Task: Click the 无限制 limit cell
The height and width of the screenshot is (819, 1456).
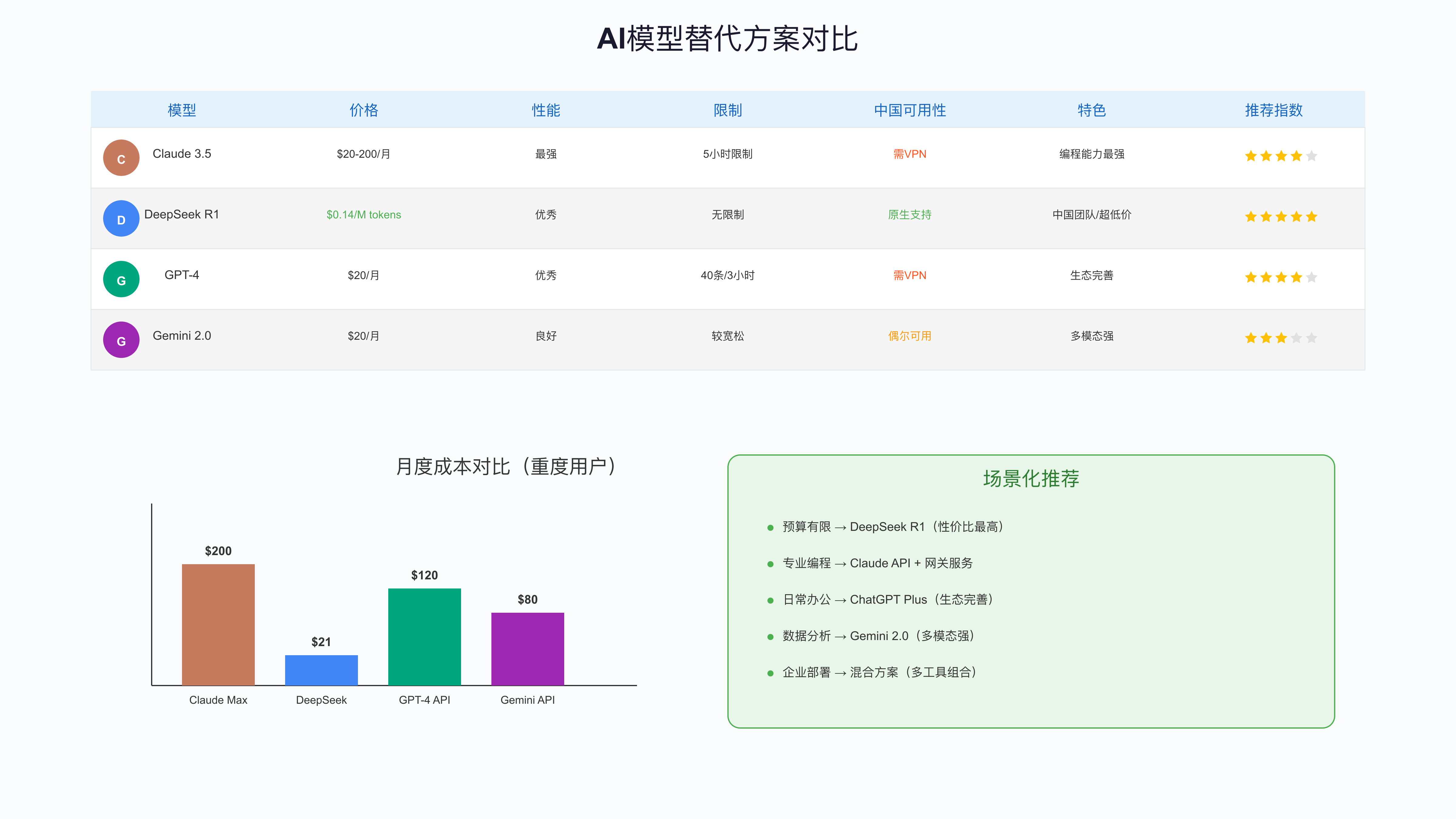Action: click(728, 215)
